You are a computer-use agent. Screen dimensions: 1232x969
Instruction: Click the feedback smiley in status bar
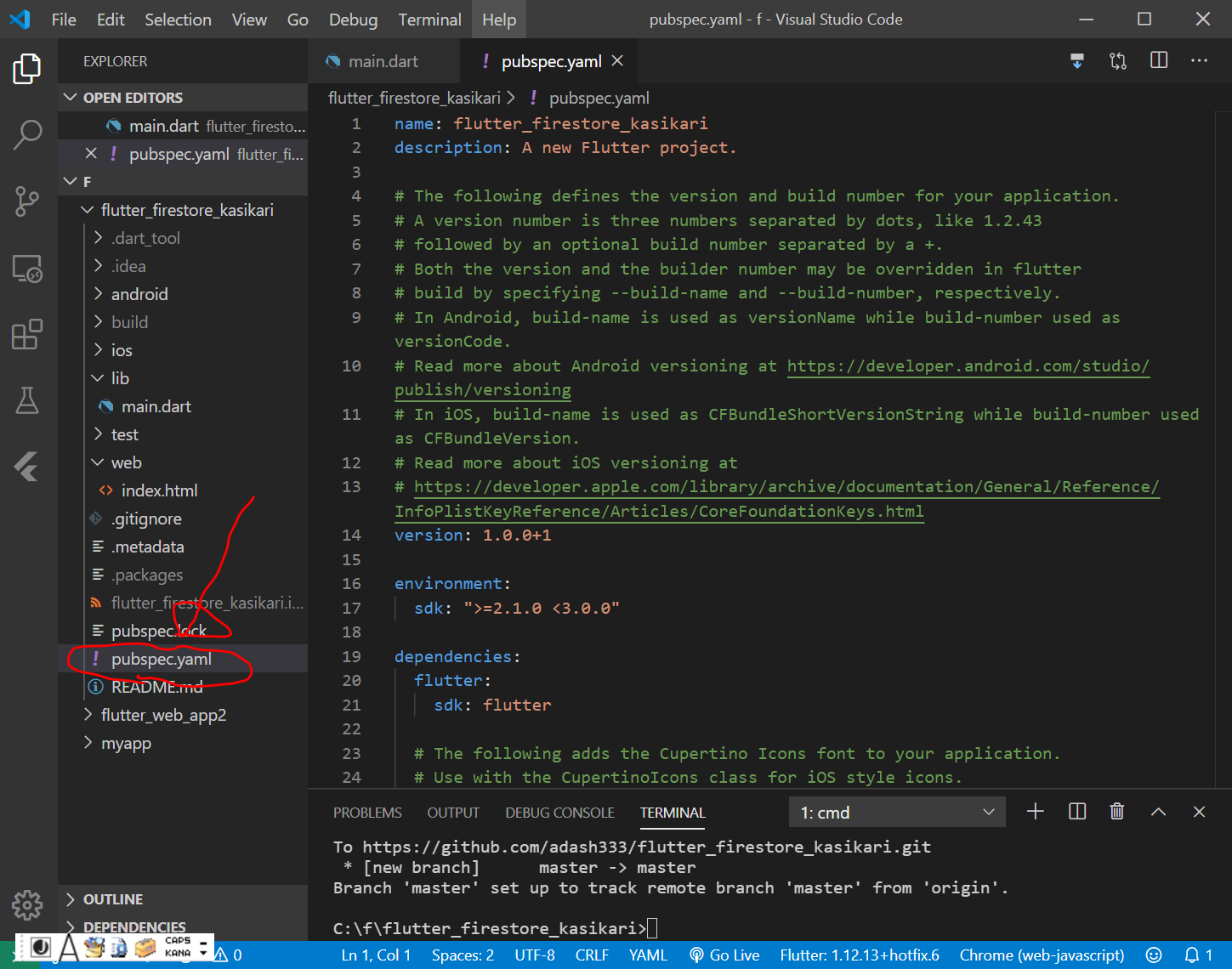click(x=1154, y=955)
